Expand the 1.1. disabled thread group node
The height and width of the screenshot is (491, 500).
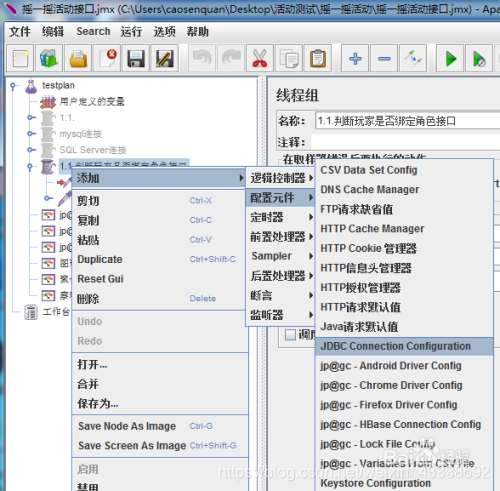click(x=31, y=117)
